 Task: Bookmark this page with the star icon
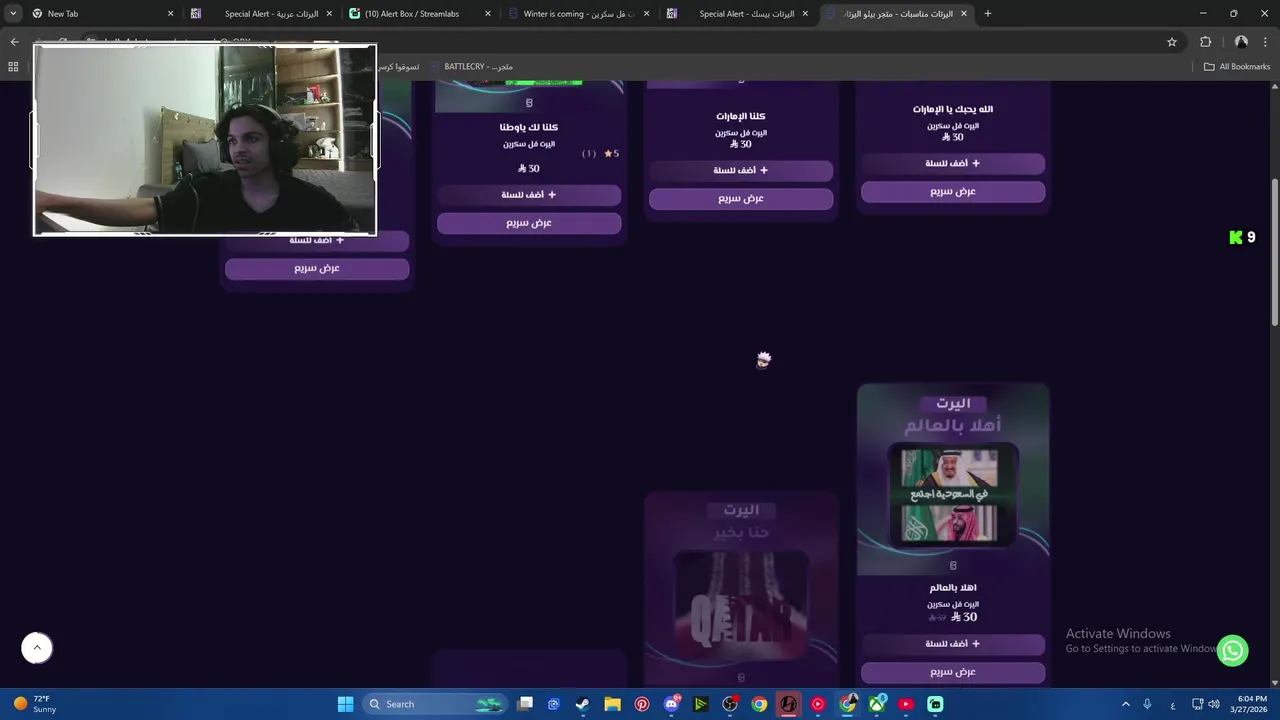[1172, 42]
